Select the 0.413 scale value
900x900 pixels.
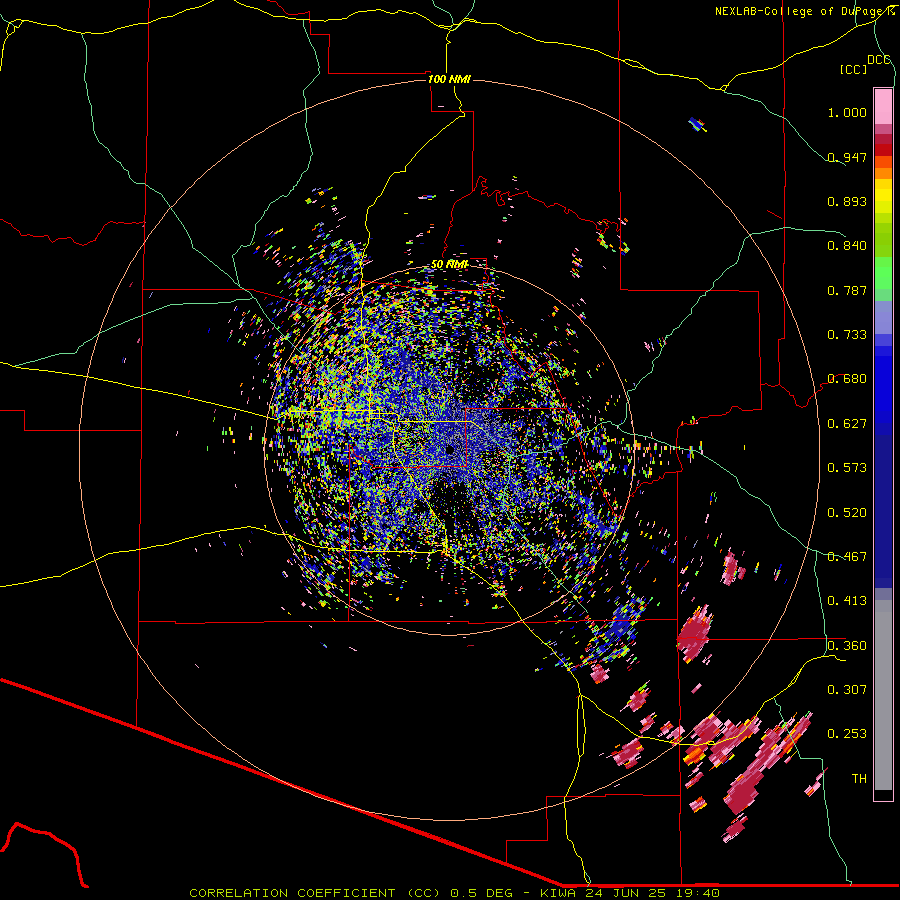coord(847,601)
